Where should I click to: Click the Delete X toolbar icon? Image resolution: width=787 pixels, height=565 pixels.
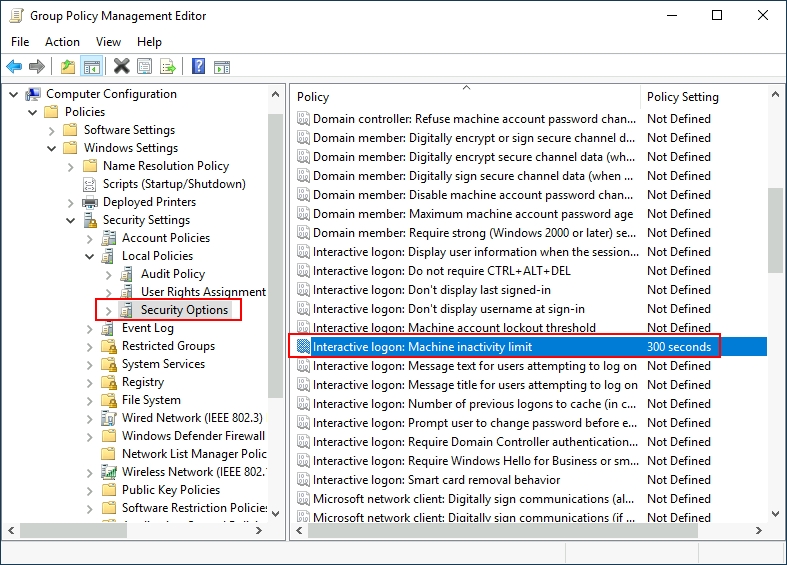click(121, 67)
